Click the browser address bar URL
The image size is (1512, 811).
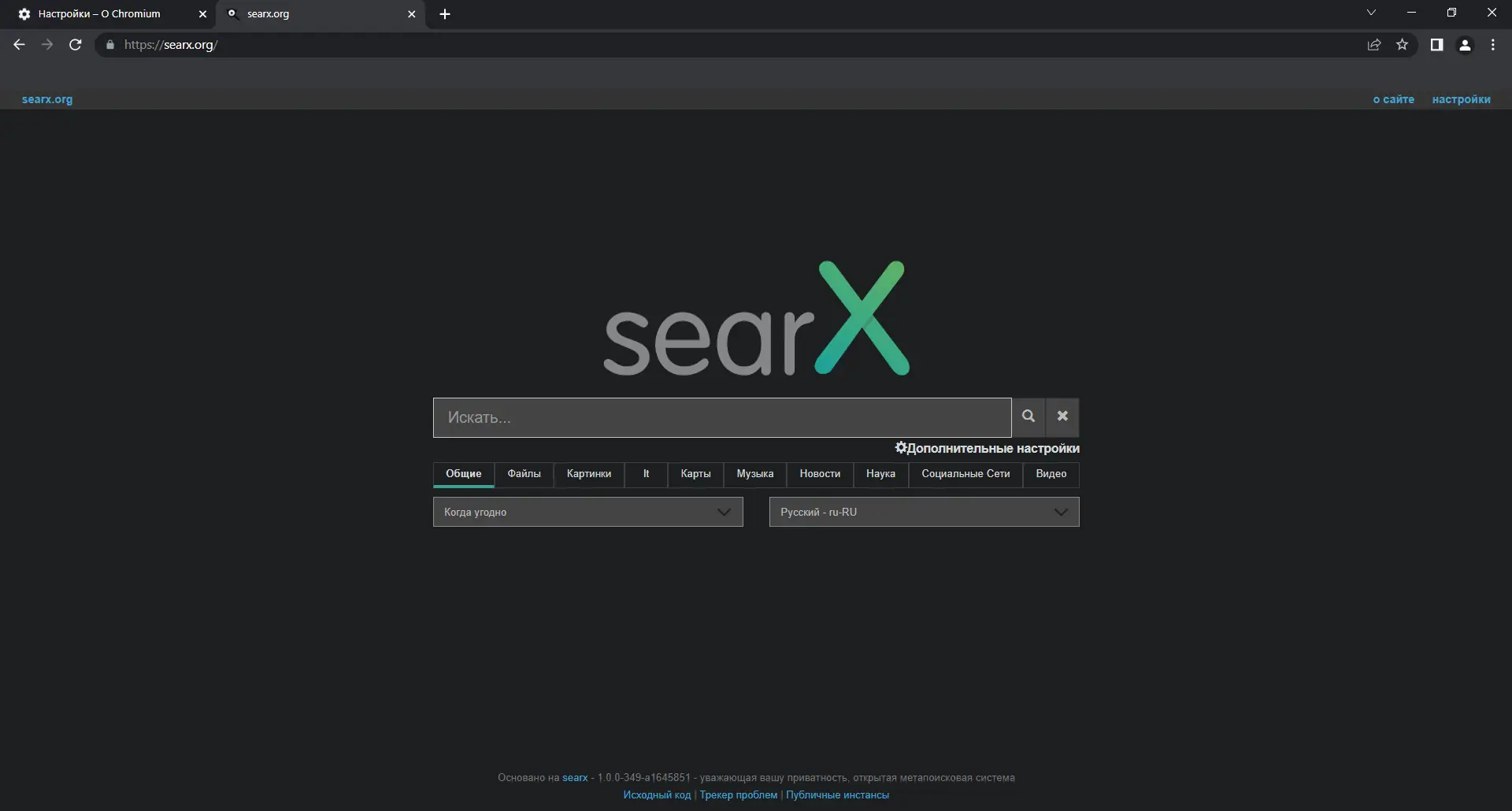point(171,45)
